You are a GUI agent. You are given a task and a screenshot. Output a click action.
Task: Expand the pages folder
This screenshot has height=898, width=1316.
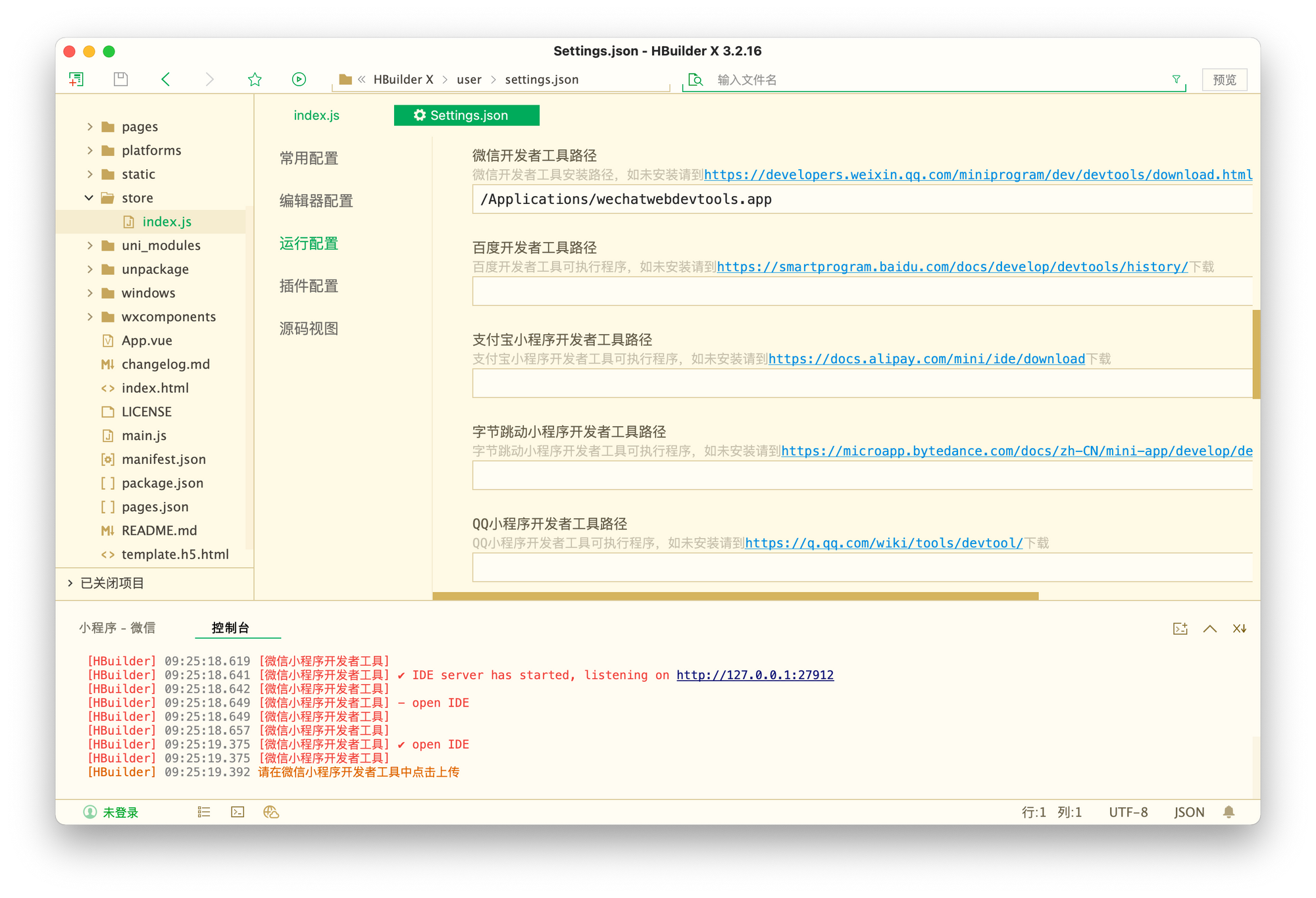(90, 126)
